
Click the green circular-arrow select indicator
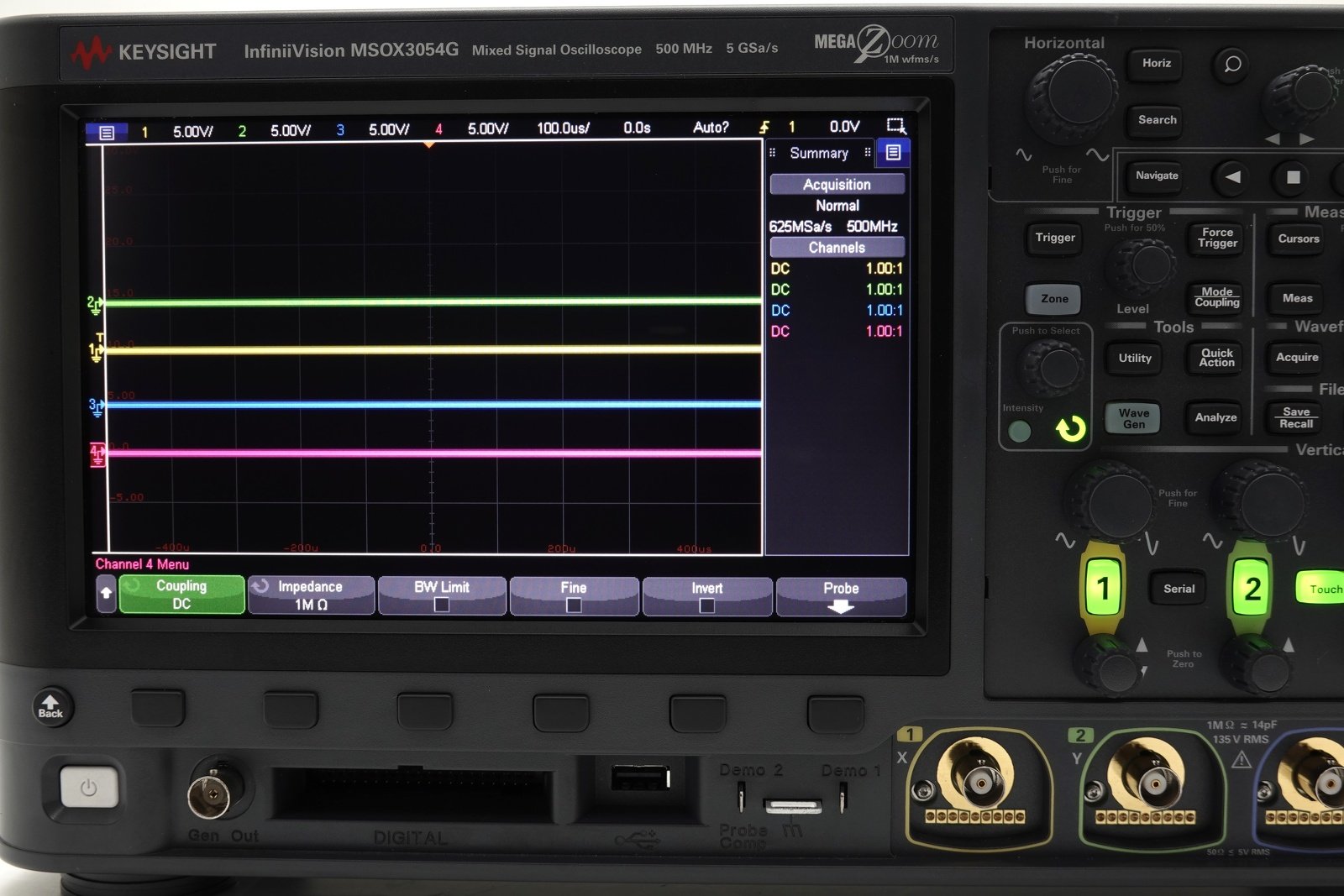1070,429
